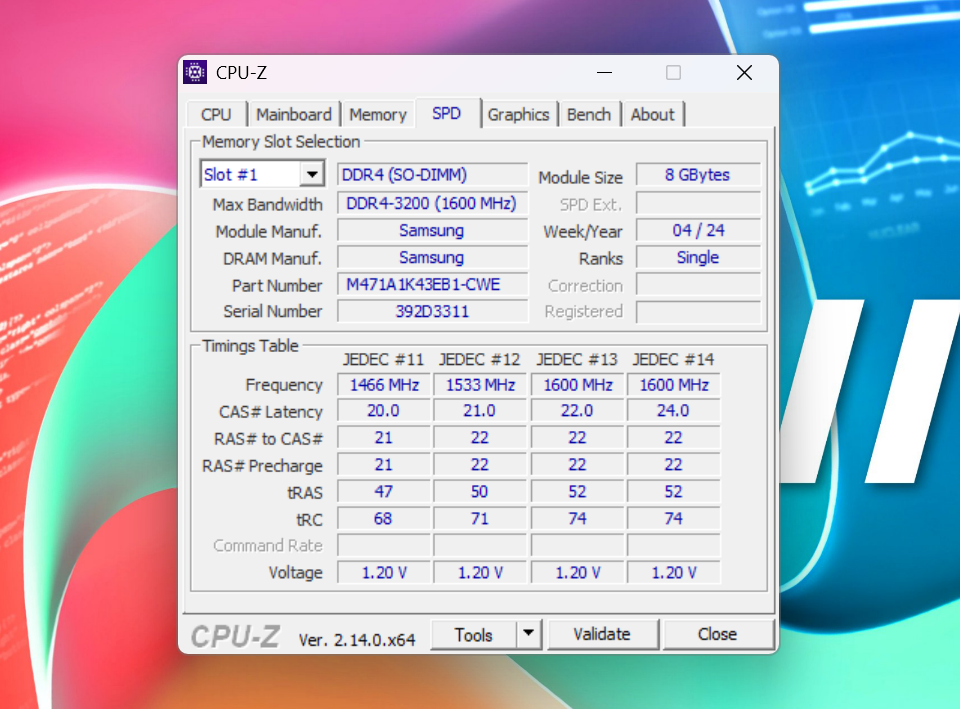This screenshot has width=960, height=709.
Task: Open the Bench tab
Action: click(x=589, y=114)
